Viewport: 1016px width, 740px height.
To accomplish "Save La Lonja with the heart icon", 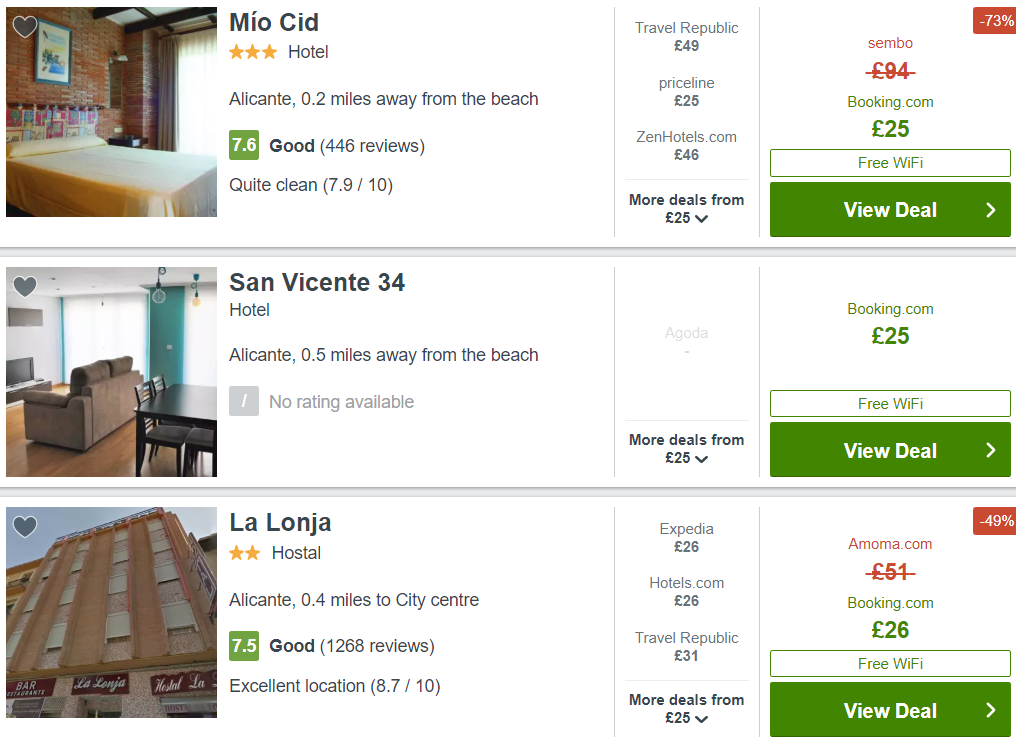I will click(25, 527).
